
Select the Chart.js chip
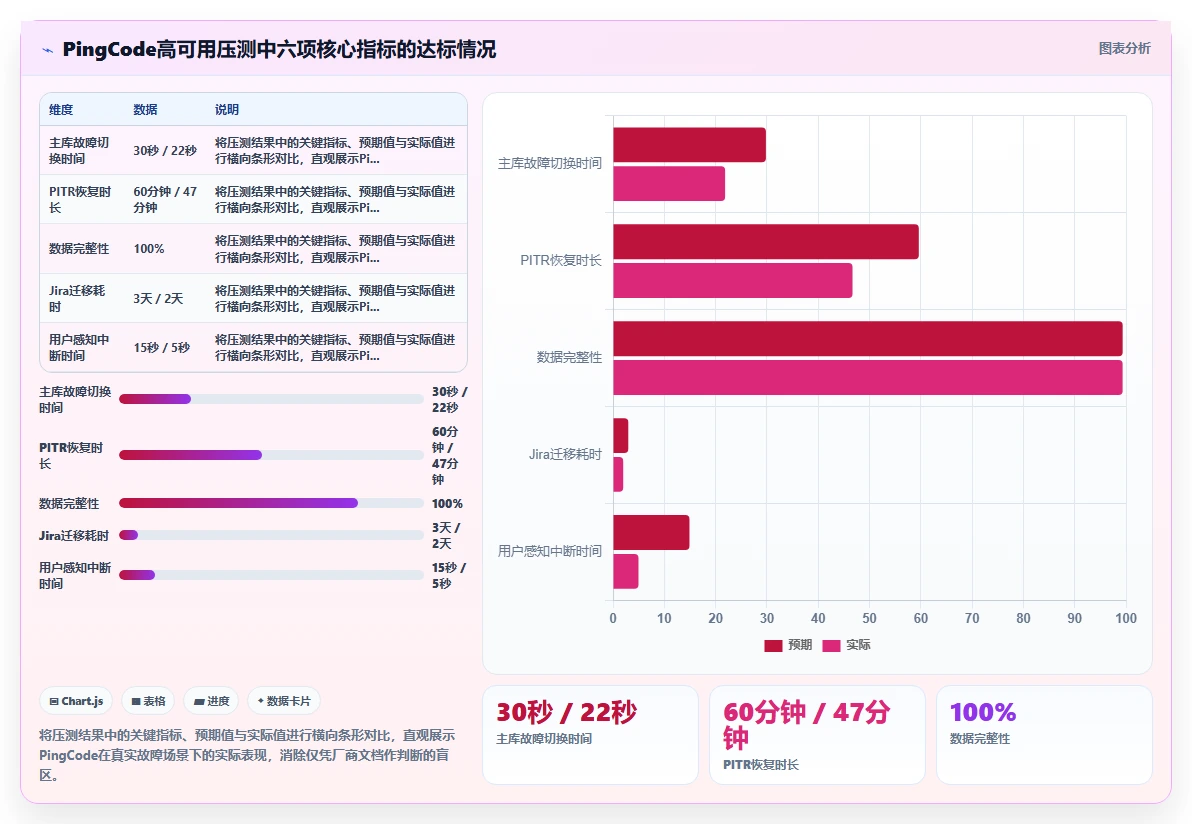[76, 701]
